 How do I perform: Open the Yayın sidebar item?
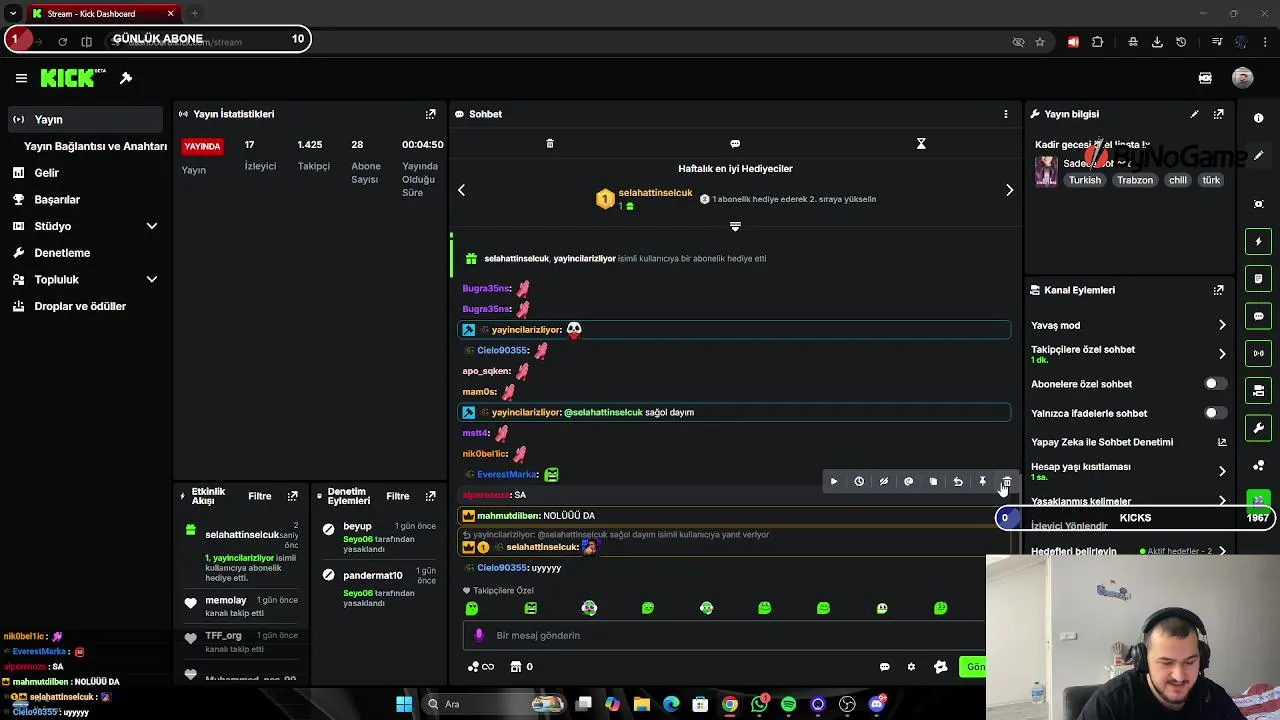pyautogui.click(x=85, y=120)
